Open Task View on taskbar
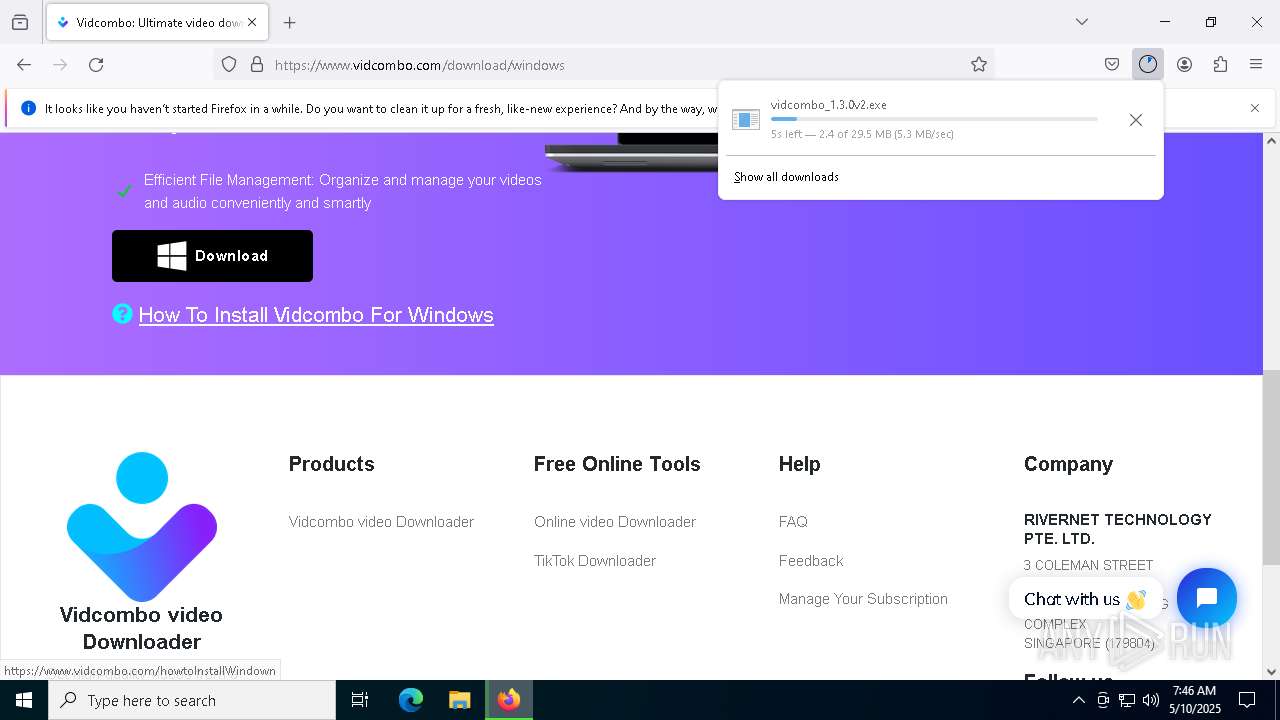Screen dimensions: 1280x720 [x=360, y=700]
